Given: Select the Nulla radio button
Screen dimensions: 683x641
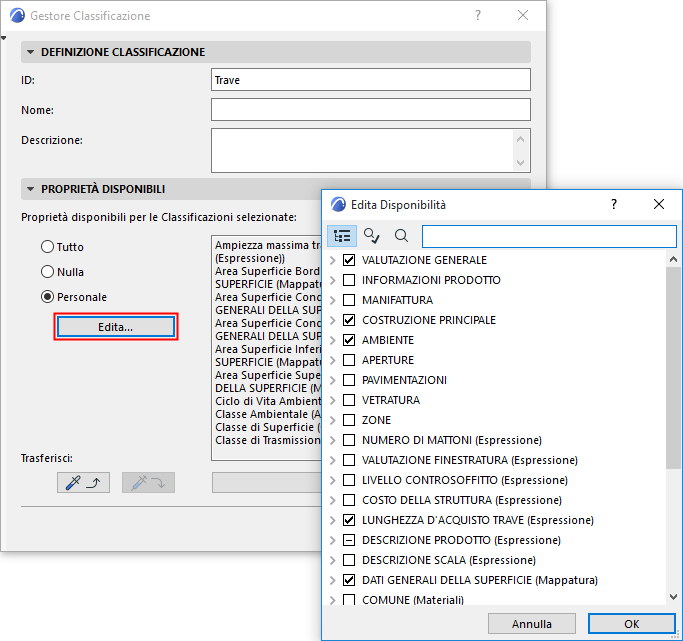Looking at the screenshot, I should point(47,272).
